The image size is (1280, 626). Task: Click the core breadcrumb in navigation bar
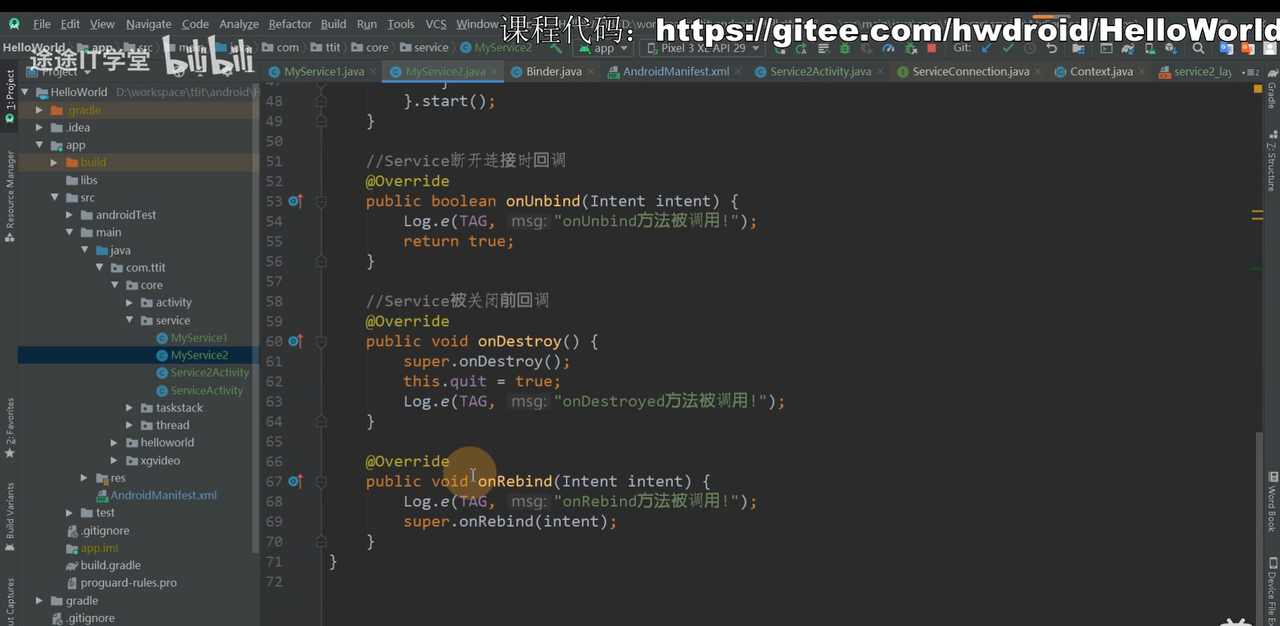pos(370,47)
